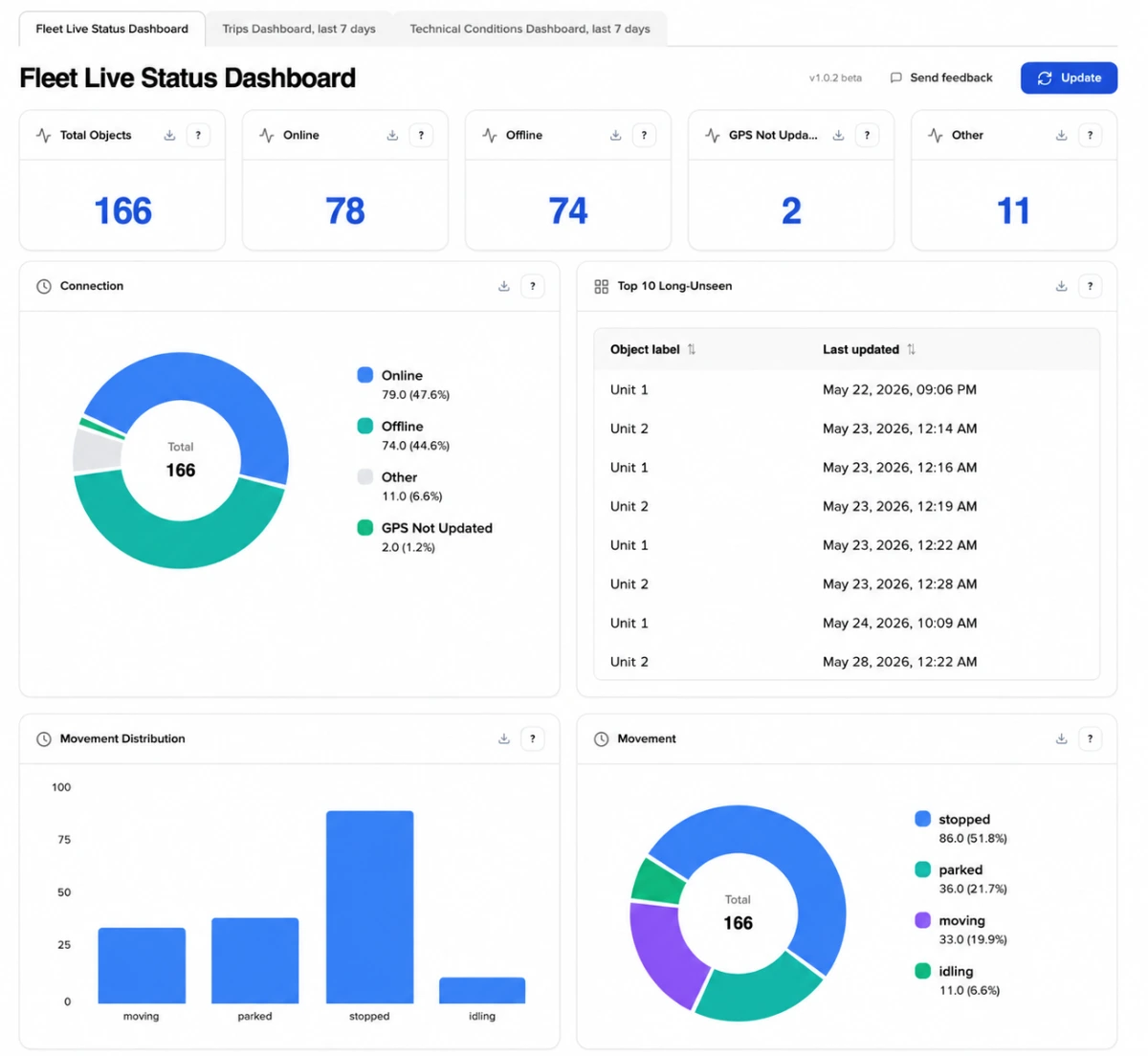Open Technical Conditions Dashboard tab
1148x1056 pixels.
530,29
